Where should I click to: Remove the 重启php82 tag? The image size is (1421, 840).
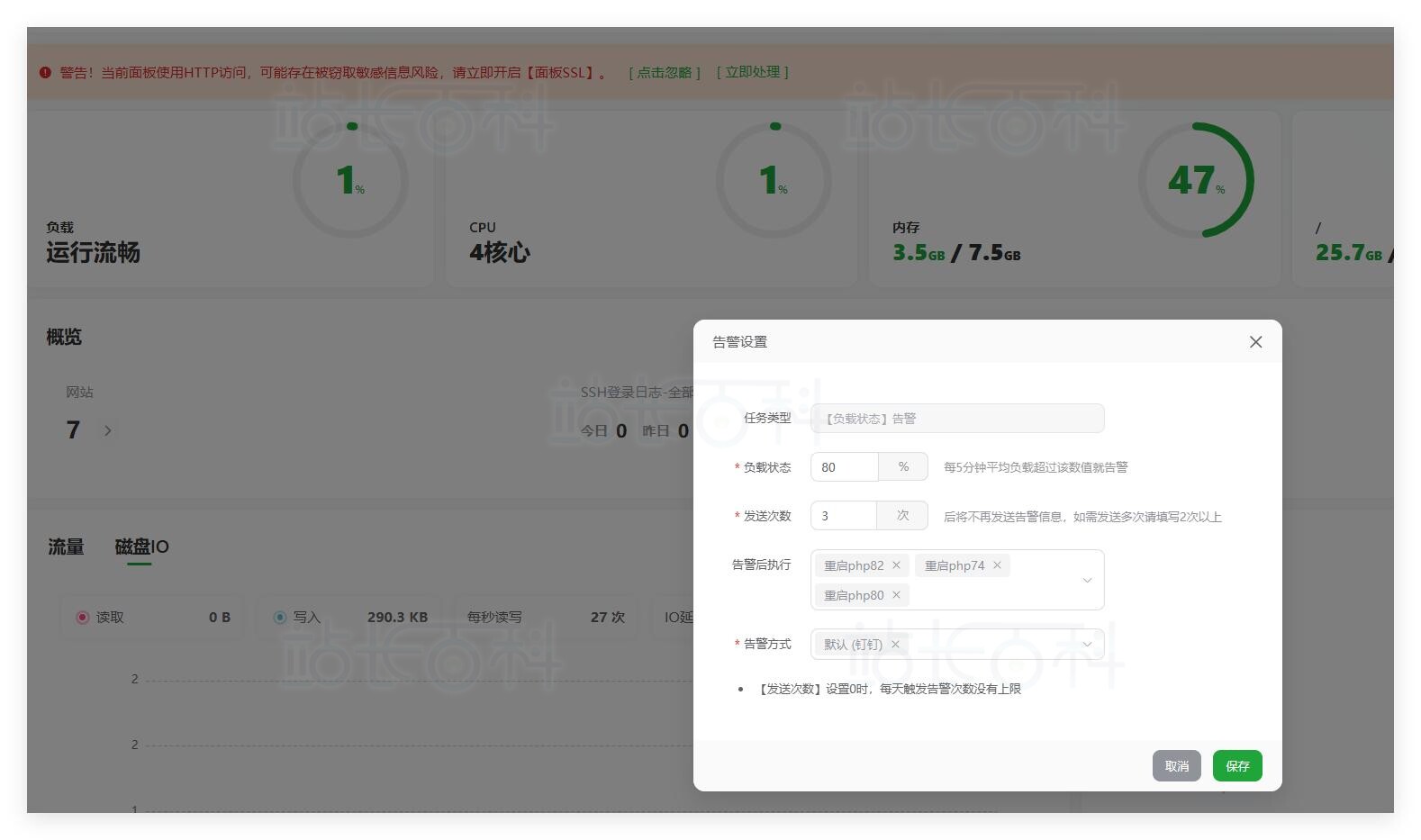click(x=896, y=565)
